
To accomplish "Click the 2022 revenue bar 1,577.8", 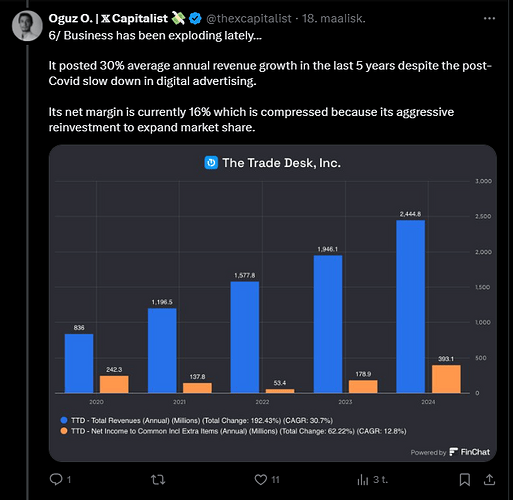I will click(x=245, y=337).
